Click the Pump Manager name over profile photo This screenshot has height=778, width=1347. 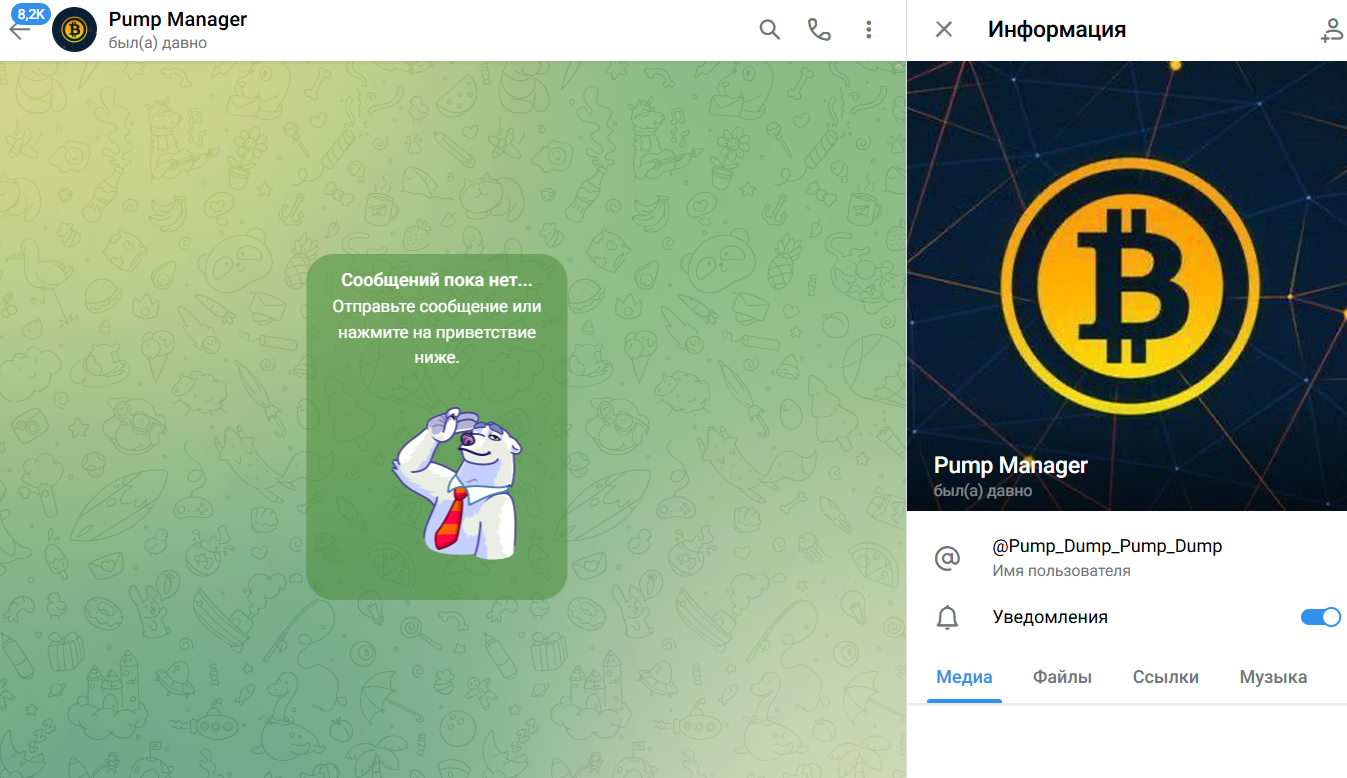(x=1010, y=465)
